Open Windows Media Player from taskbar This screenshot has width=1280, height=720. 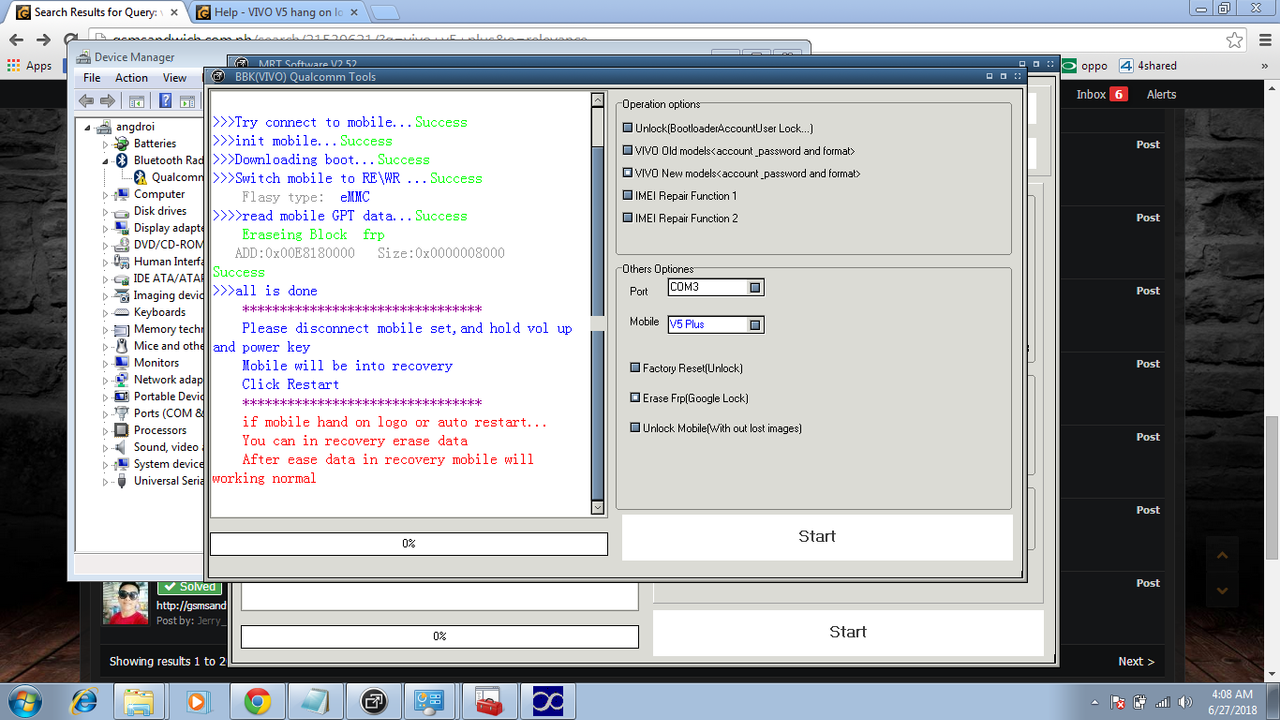197,701
